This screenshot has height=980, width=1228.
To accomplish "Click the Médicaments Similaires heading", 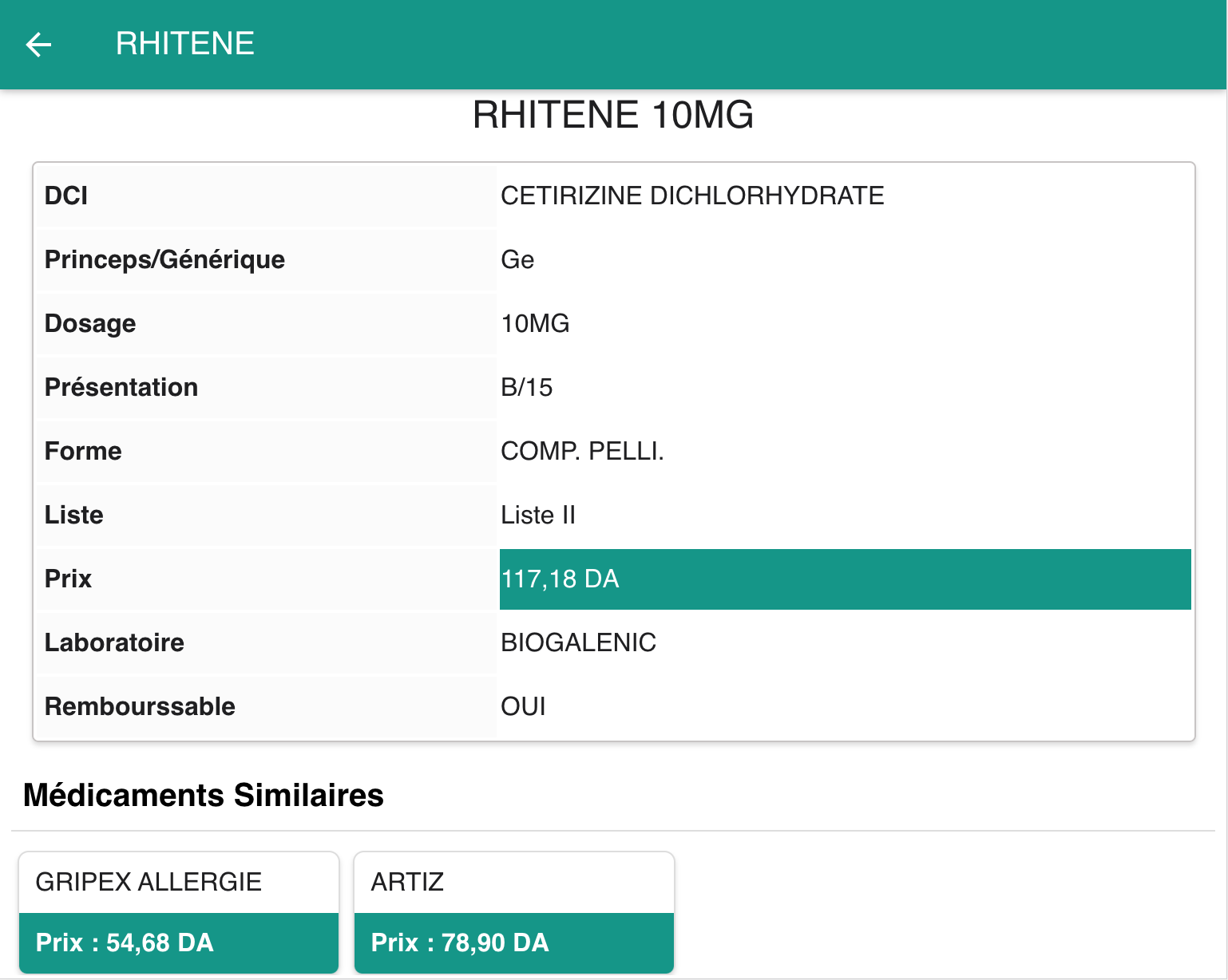I will tap(204, 795).
